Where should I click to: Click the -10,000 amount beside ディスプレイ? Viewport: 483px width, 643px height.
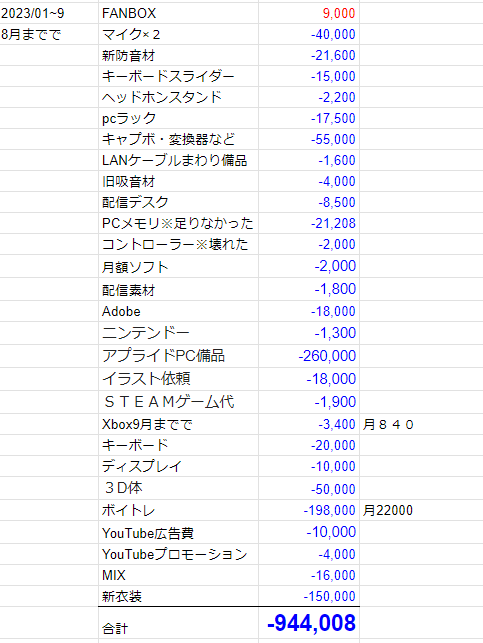click(x=309, y=466)
